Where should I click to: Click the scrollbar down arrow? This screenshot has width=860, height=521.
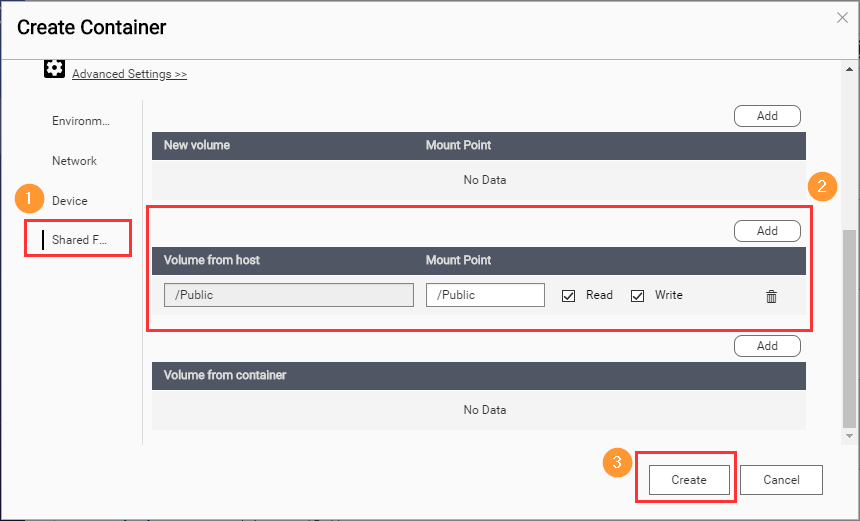point(850,437)
